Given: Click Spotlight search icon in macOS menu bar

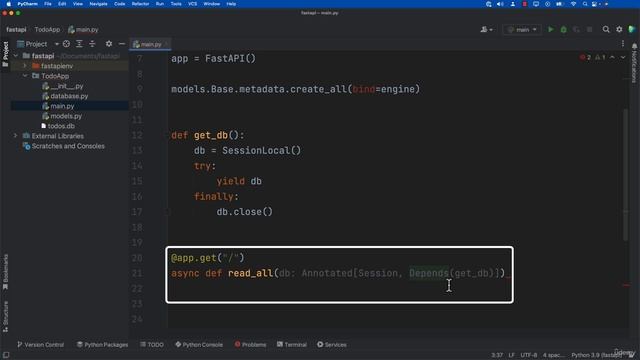Looking at the screenshot, I should (585, 4).
